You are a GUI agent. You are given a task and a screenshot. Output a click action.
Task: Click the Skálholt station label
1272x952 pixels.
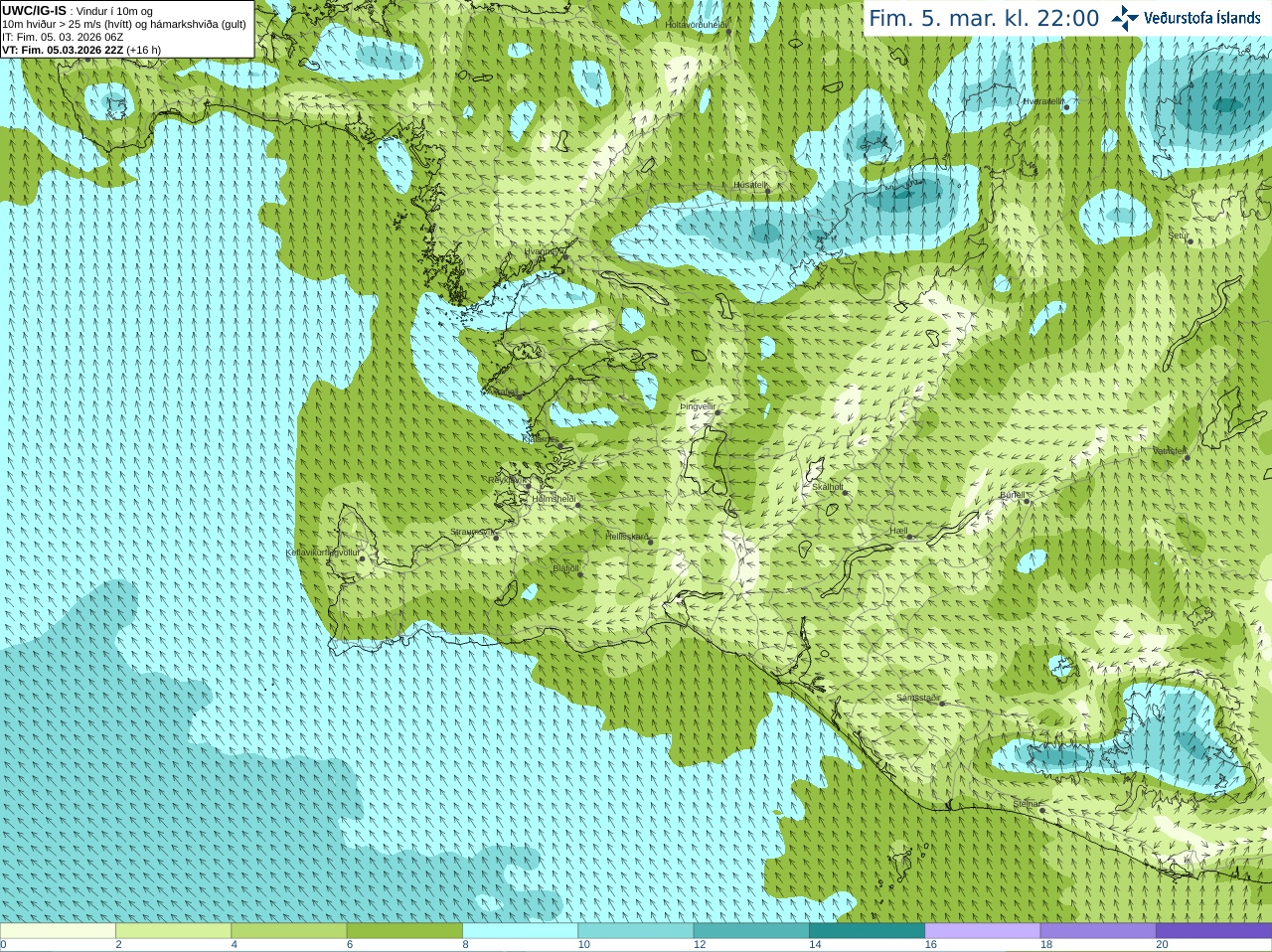pyautogui.click(x=828, y=487)
